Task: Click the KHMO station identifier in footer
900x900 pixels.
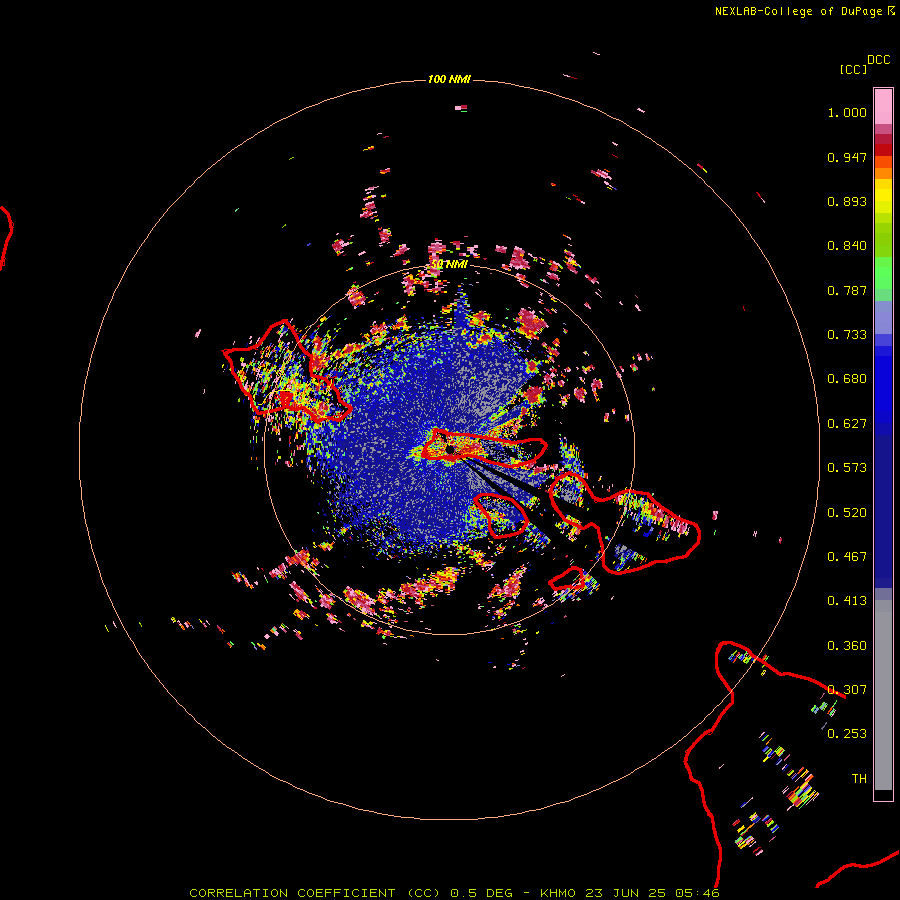Action: [558, 893]
